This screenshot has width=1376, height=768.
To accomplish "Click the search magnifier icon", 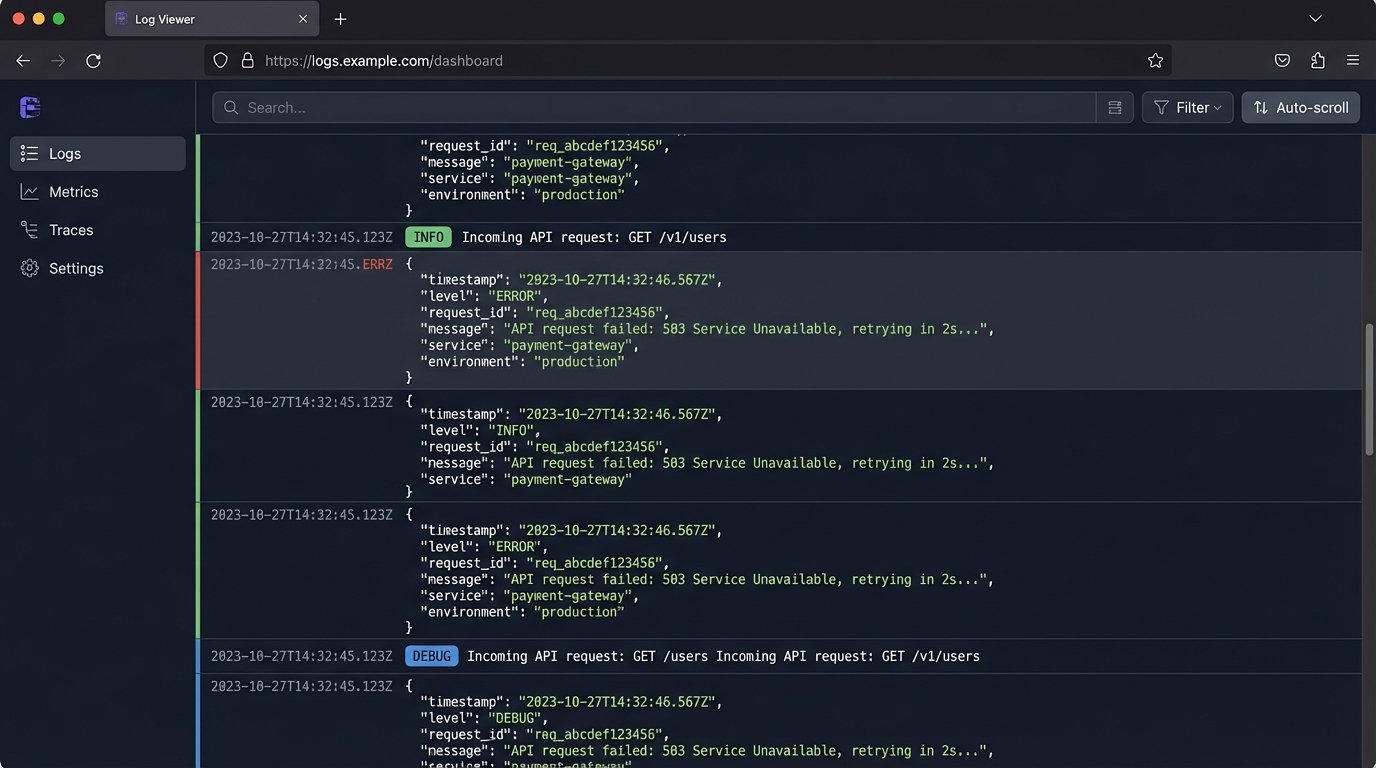I will pos(230,107).
